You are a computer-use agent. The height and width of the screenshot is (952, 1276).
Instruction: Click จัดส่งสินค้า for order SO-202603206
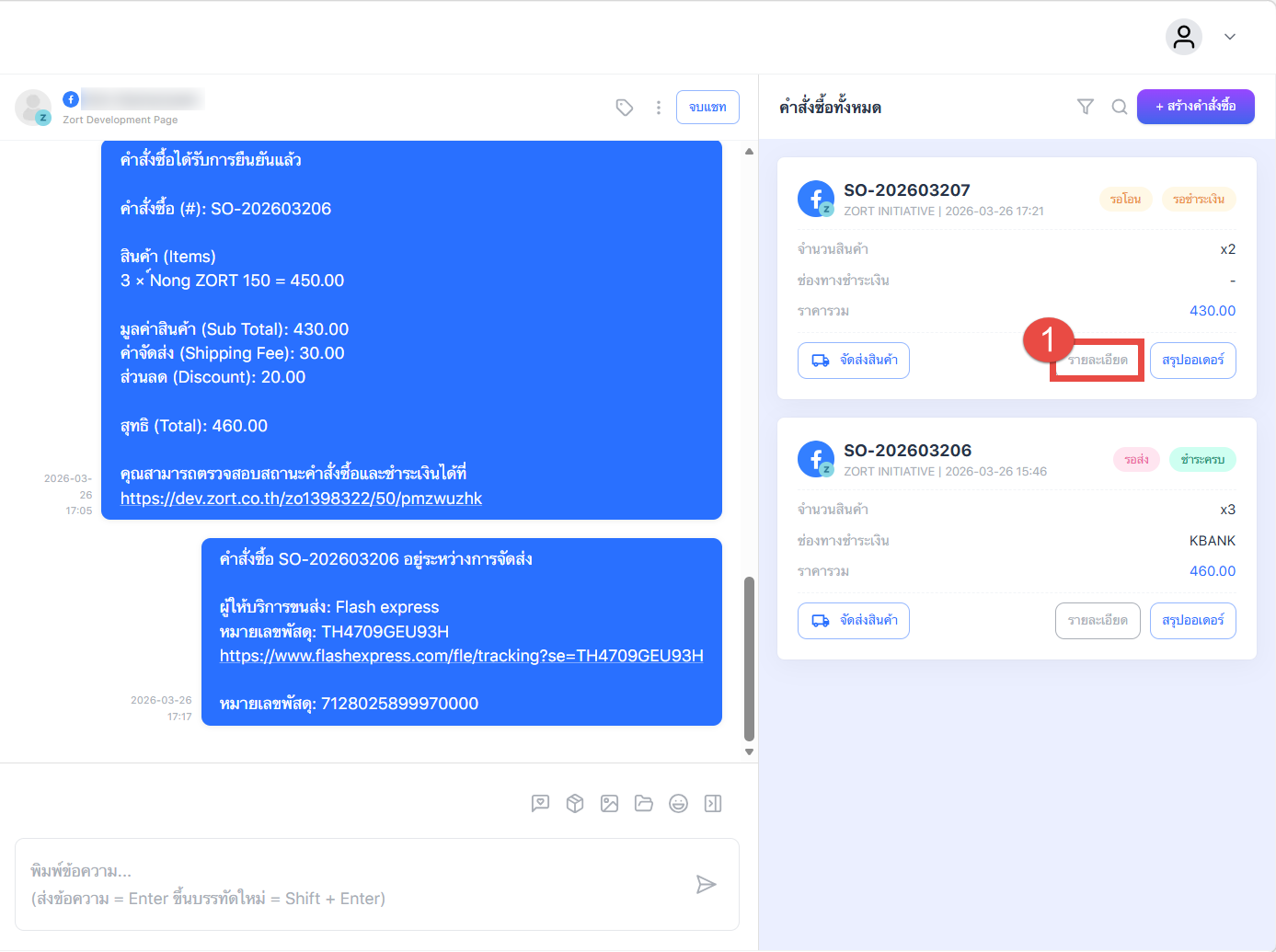tap(854, 621)
